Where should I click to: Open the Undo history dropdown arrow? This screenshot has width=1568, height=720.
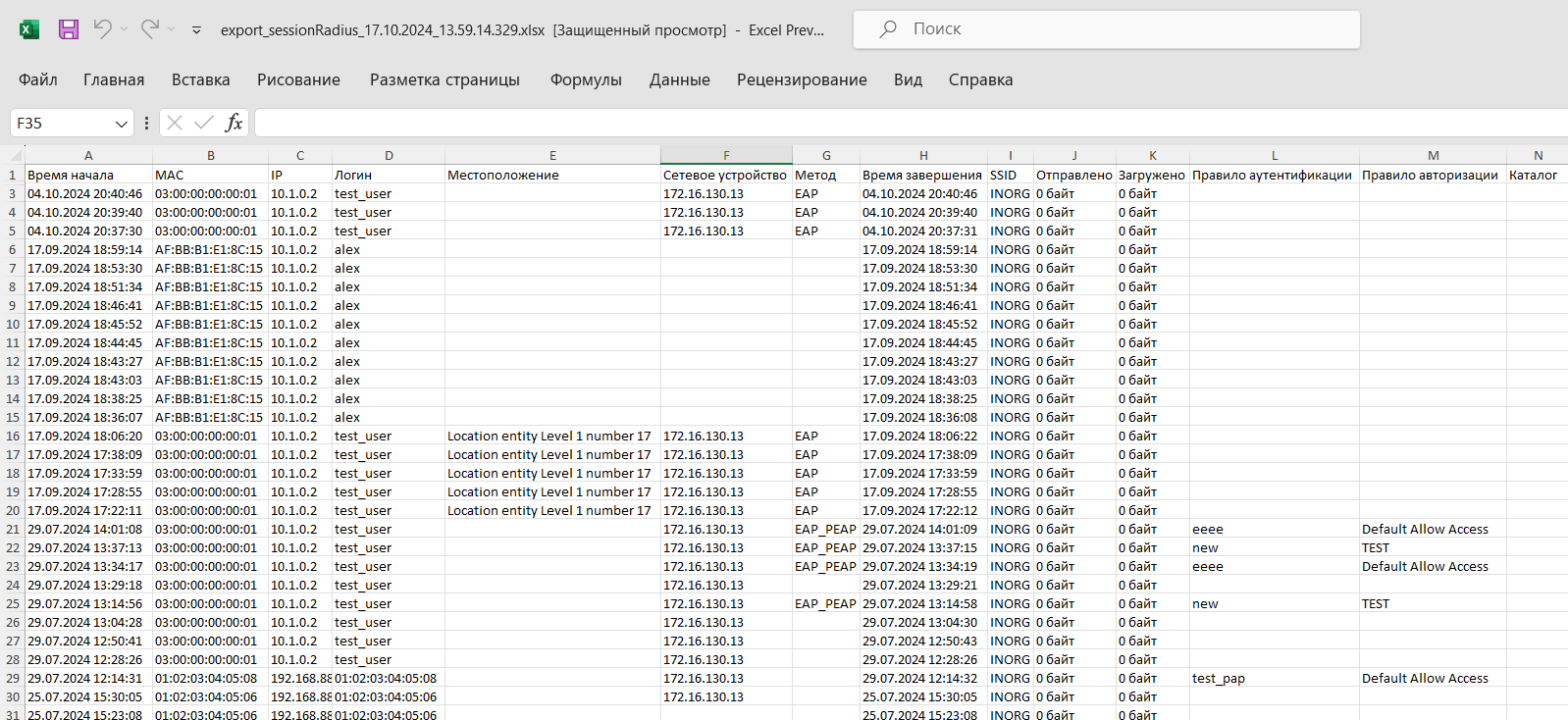(x=124, y=29)
